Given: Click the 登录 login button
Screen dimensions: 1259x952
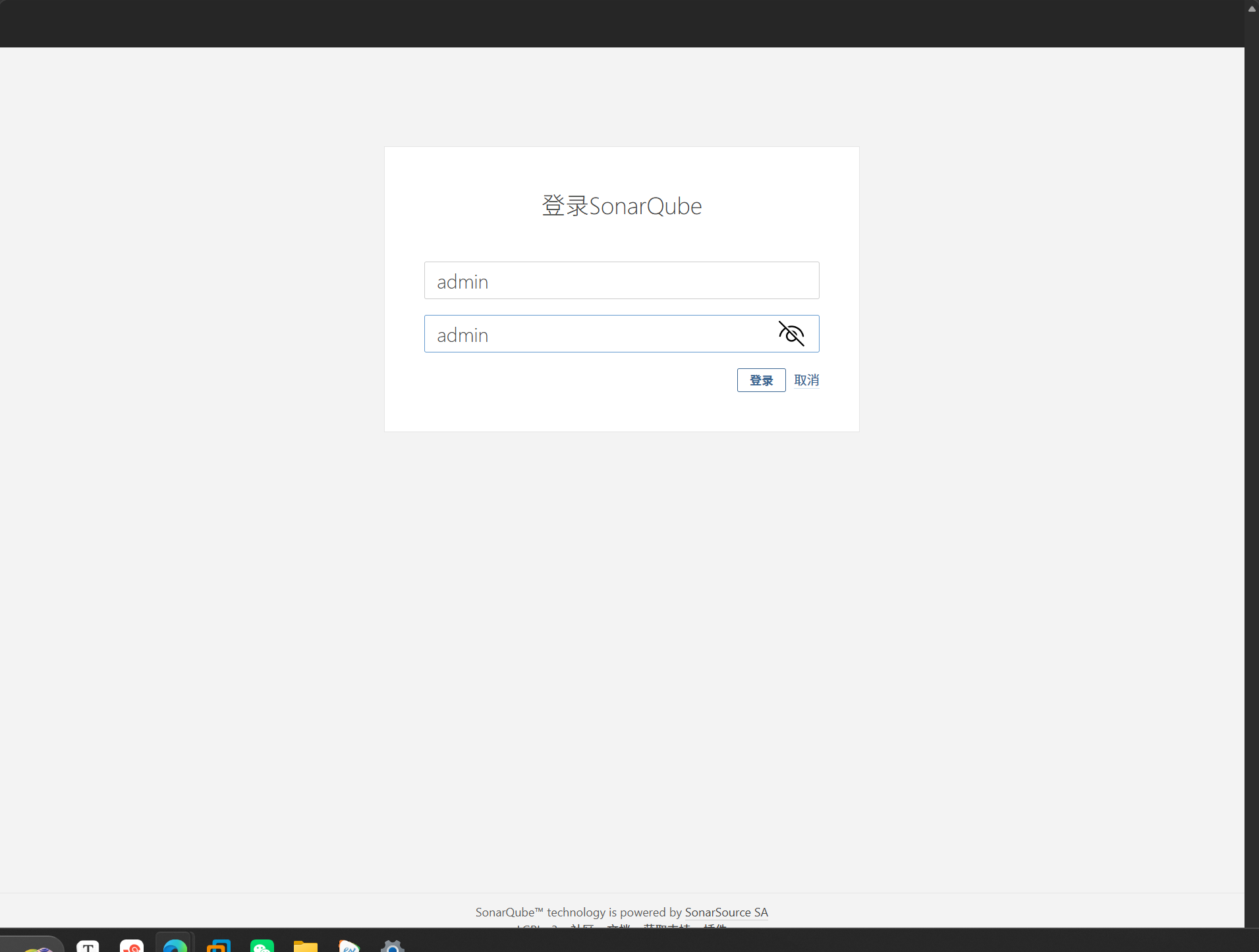Looking at the screenshot, I should click(x=761, y=380).
